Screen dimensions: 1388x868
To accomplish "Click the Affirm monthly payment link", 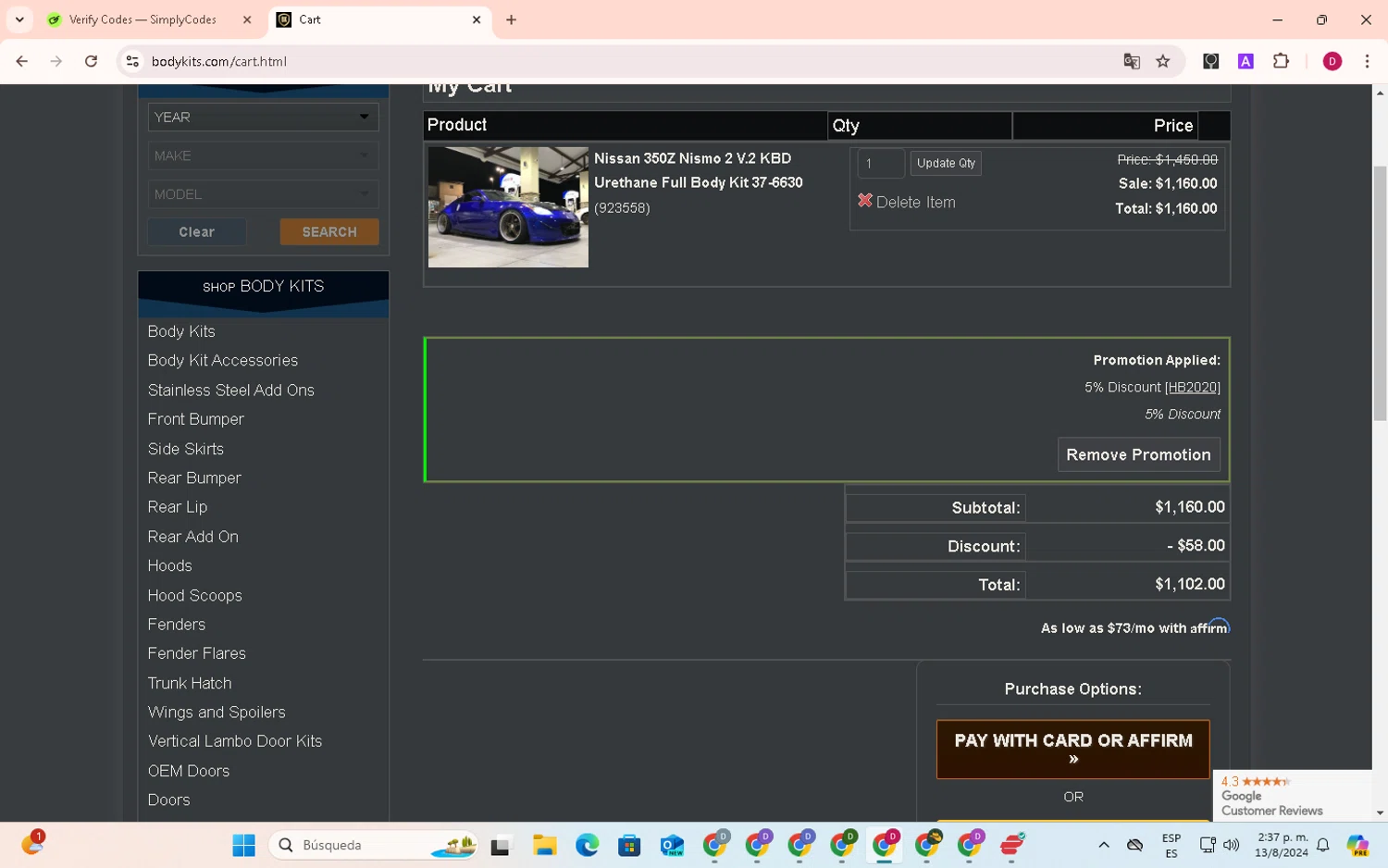I will [x=1134, y=627].
